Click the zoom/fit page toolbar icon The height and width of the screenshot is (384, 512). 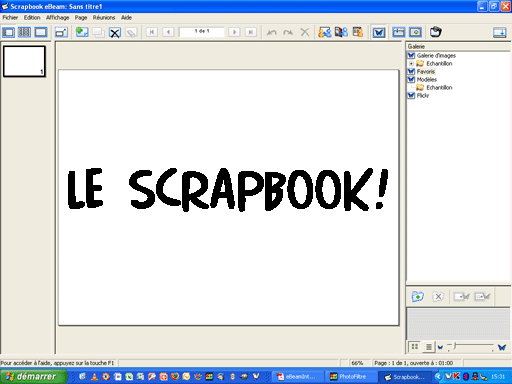click(61, 32)
